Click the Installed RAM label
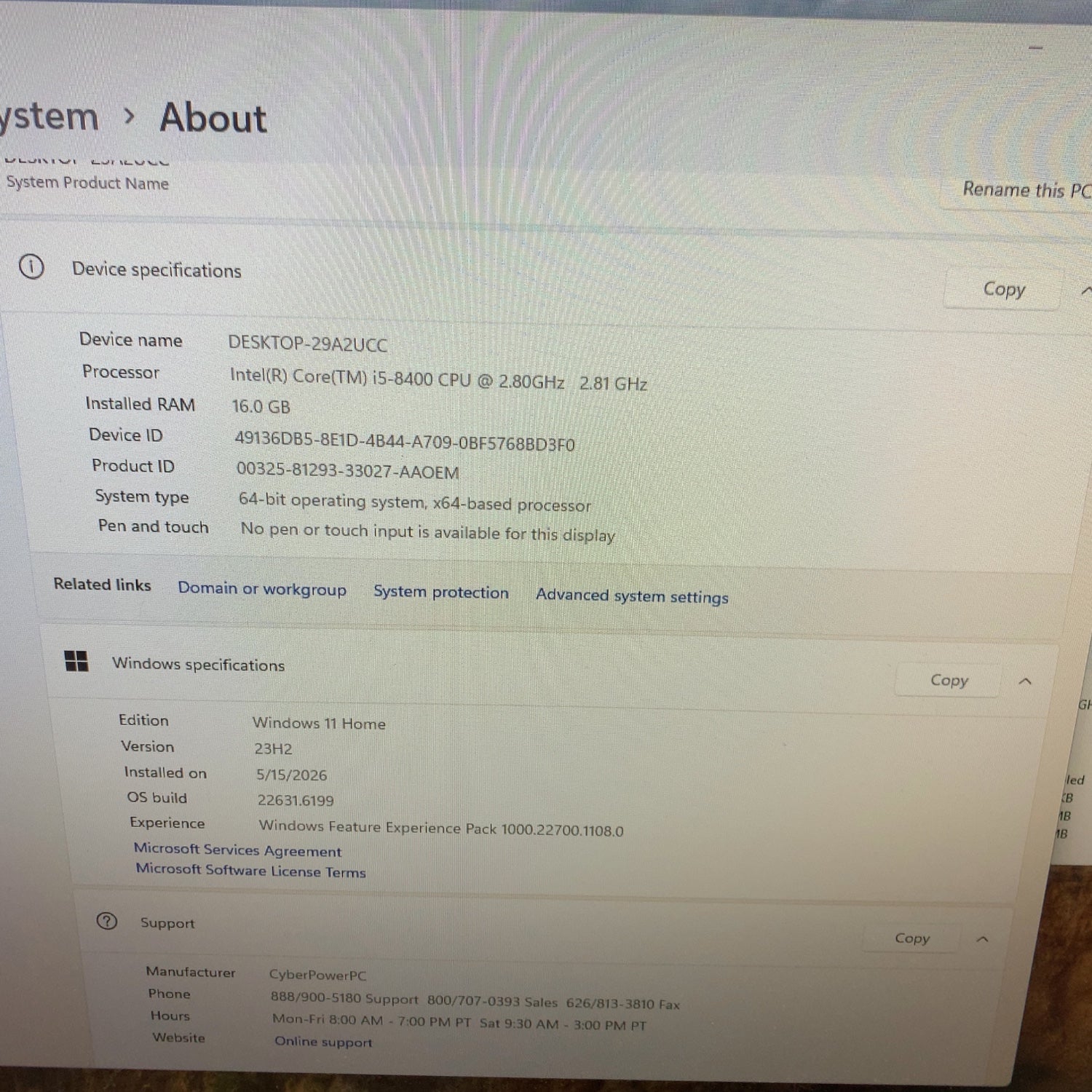Image resolution: width=1092 pixels, height=1092 pixels. (x=140, y=403)
